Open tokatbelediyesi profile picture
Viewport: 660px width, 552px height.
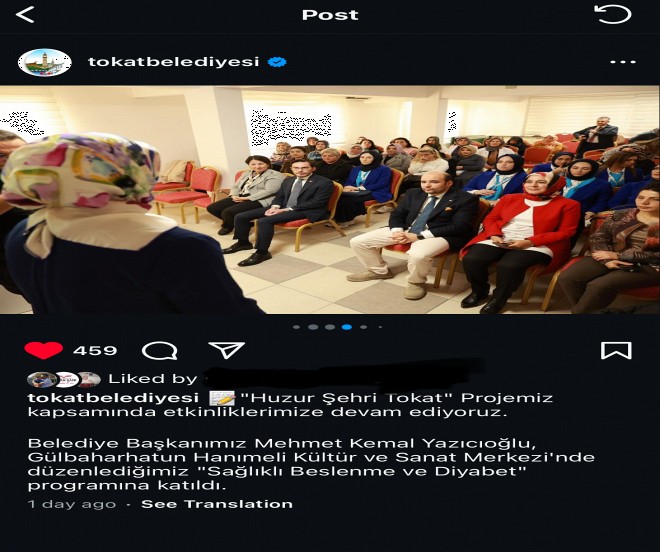(45, 62)
